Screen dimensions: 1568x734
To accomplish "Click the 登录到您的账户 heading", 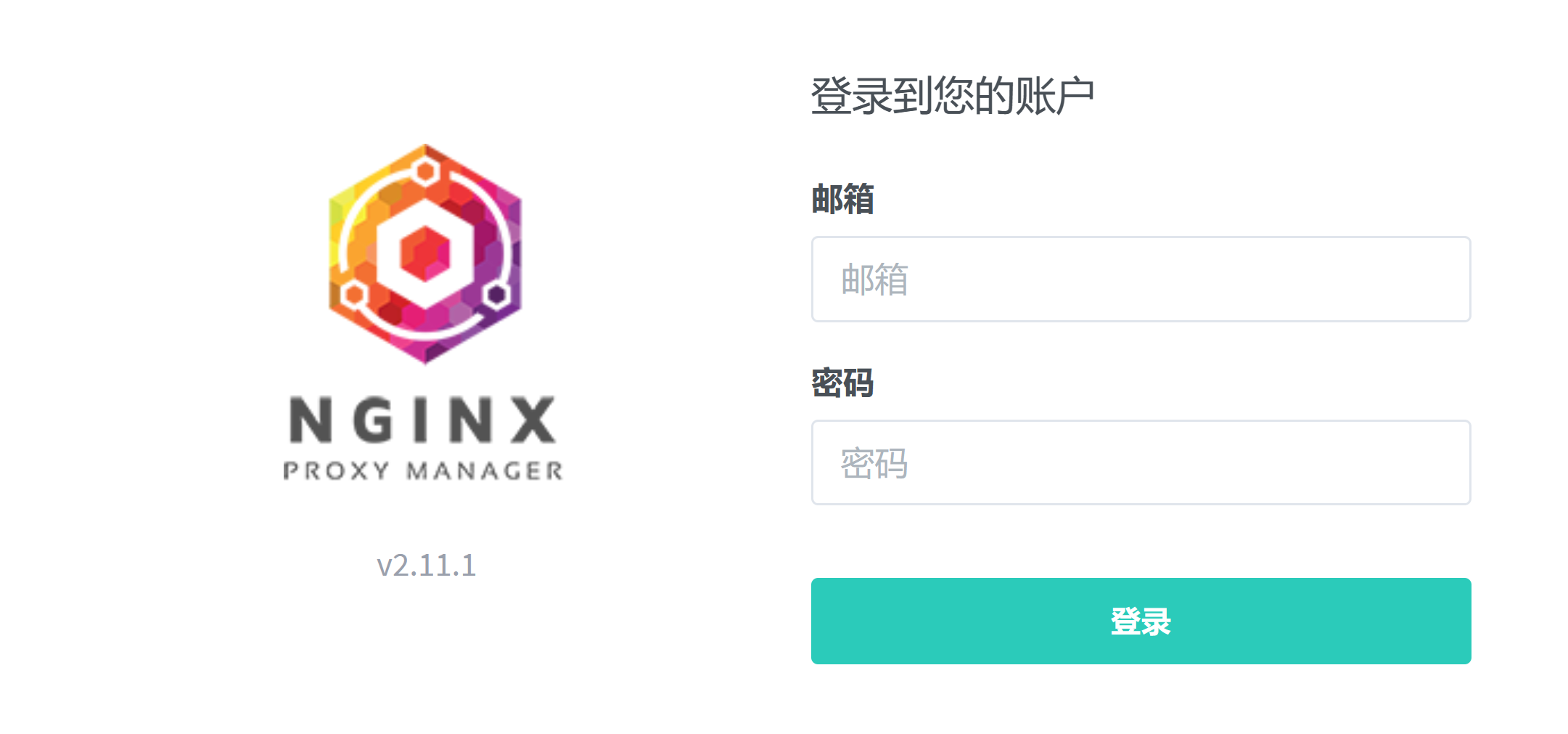I will 952,96.
